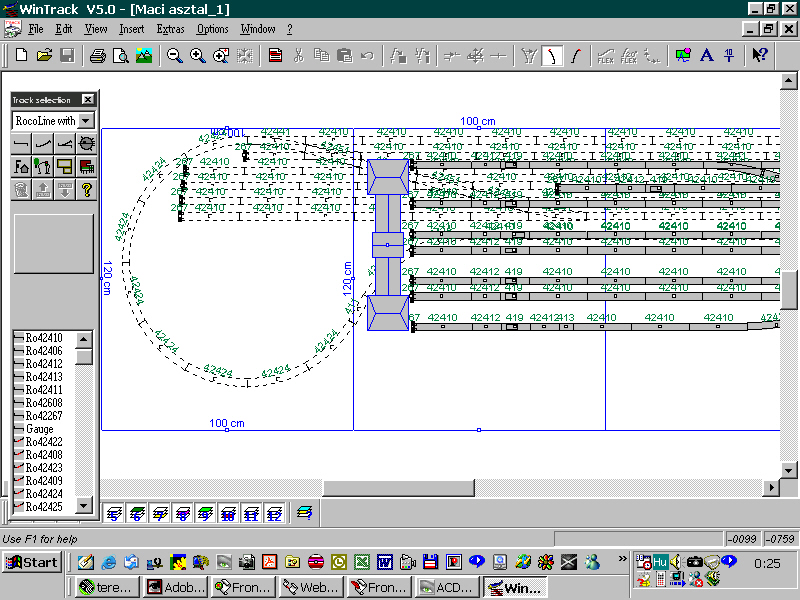Open the File menu

[36, 29]
